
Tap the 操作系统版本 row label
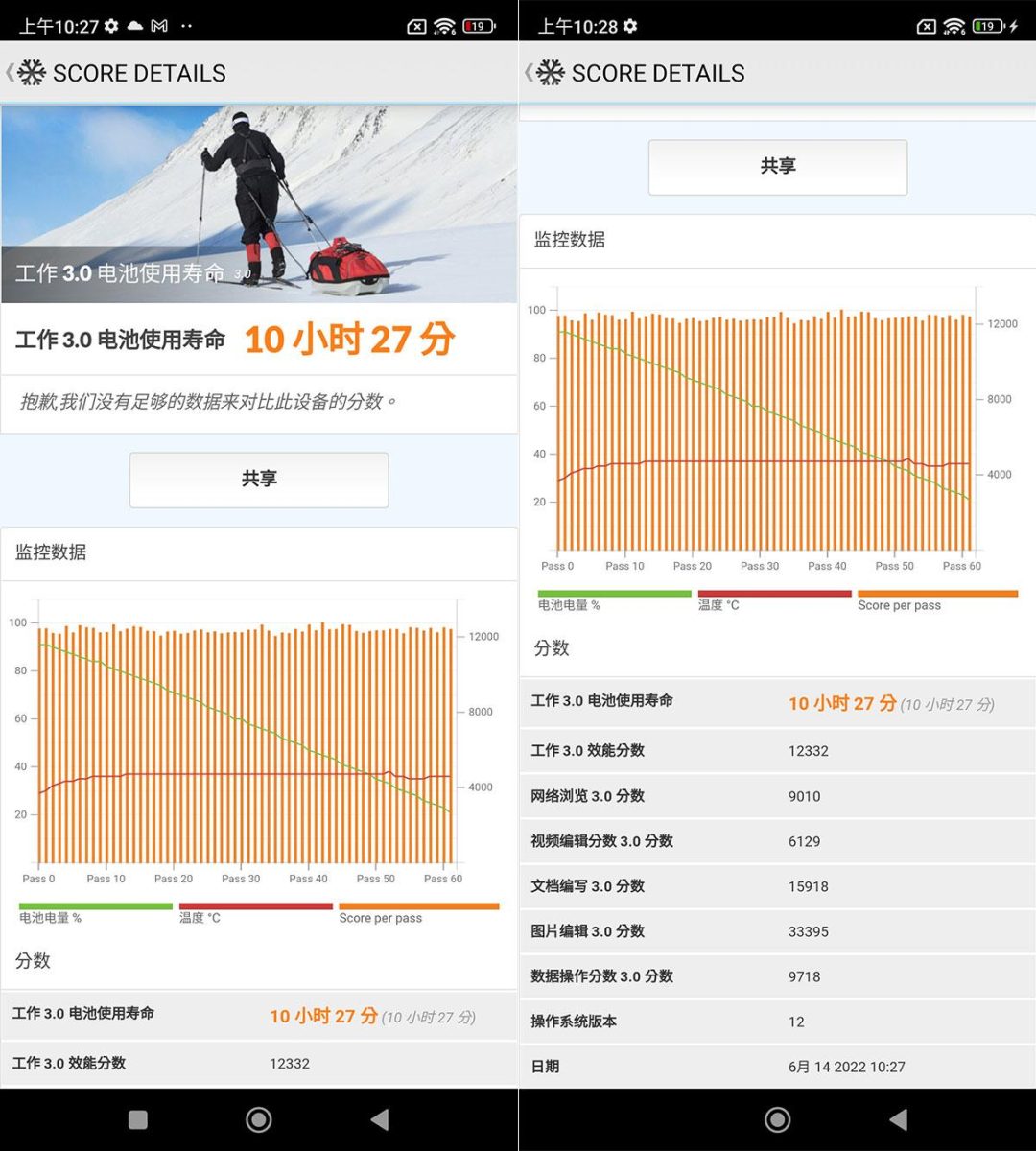pos(574,1021)
